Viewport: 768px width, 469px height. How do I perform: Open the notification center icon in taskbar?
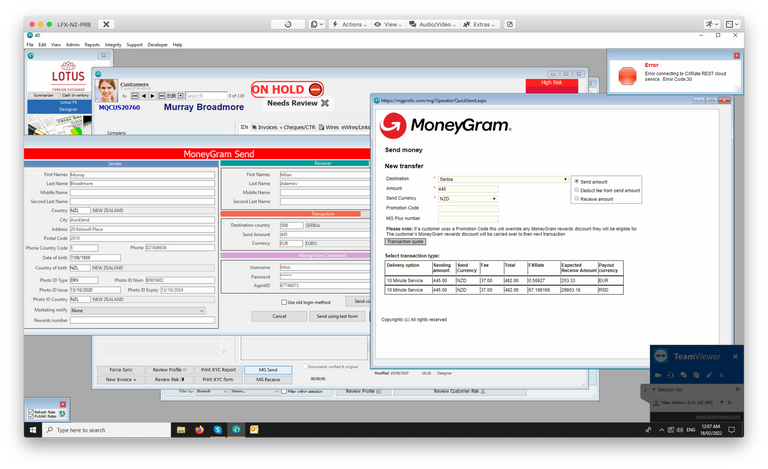pyautogui.click(x=732, y=430)
